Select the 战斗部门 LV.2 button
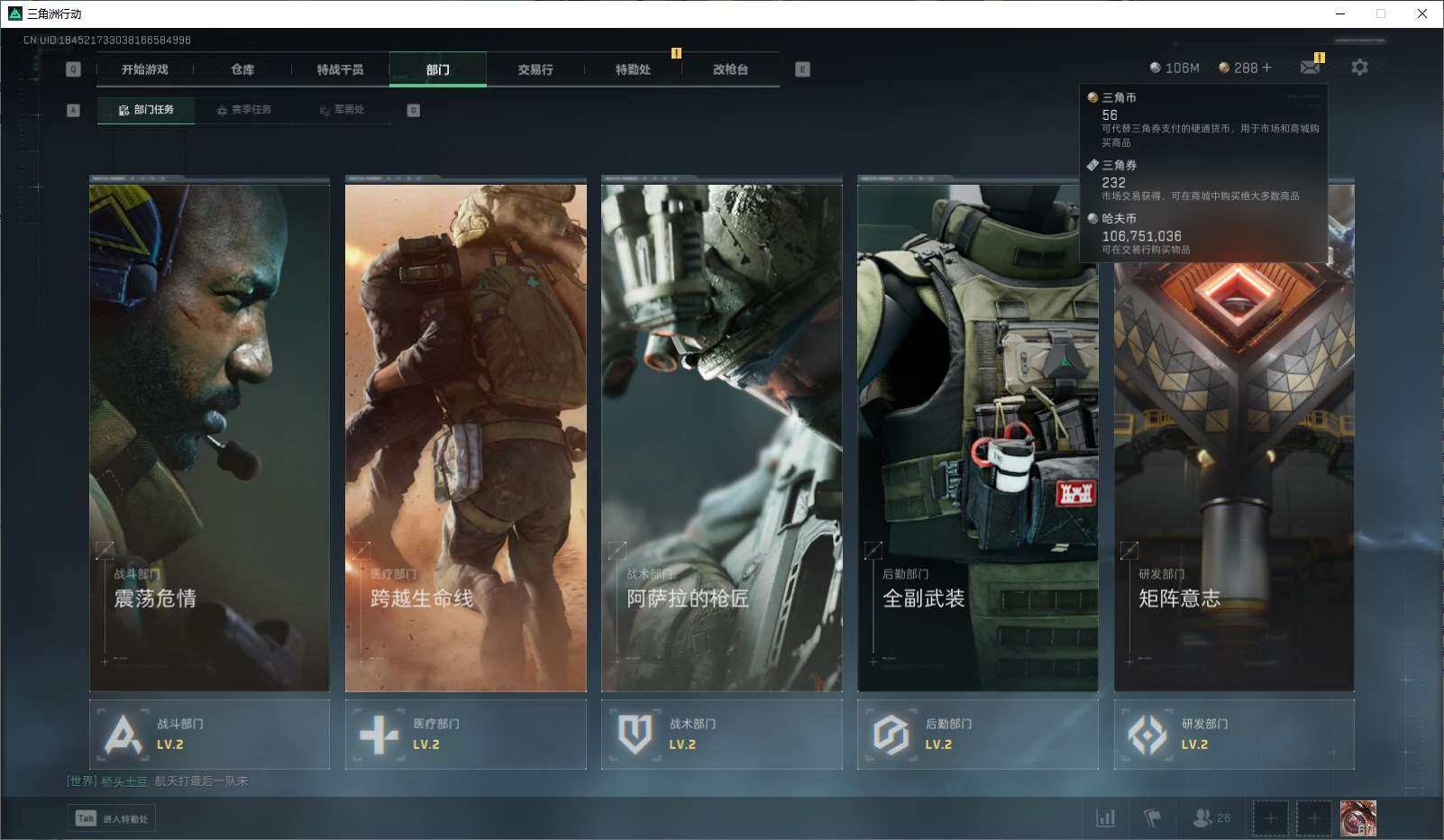Image resolution: width=1444 pixels, height=840 pixels. [x=209, y=735]
